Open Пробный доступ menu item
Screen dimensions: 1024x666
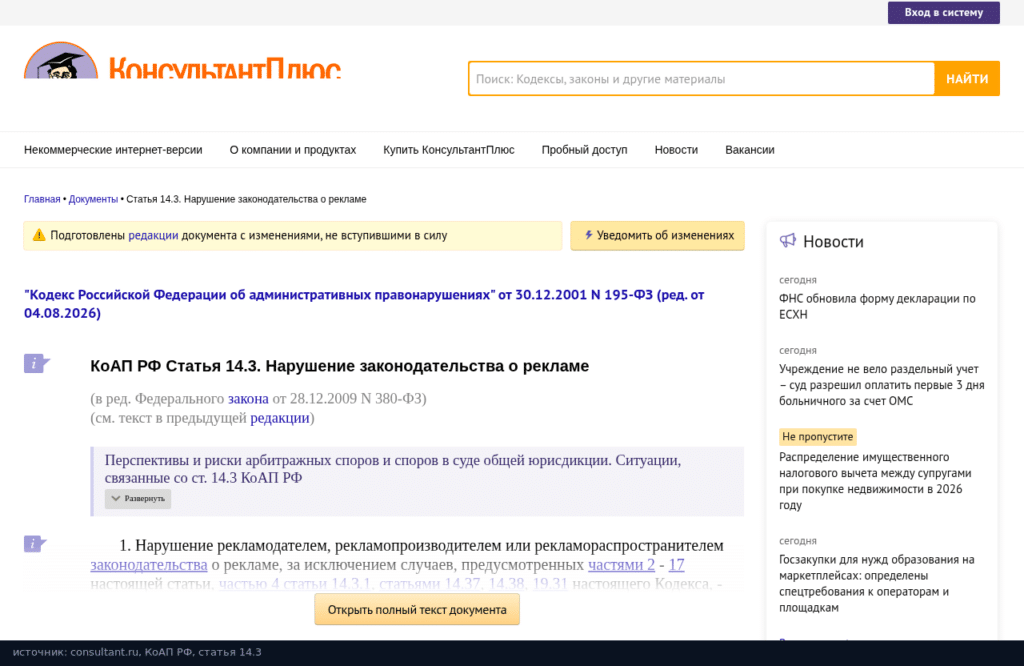(x=584, y=150)
